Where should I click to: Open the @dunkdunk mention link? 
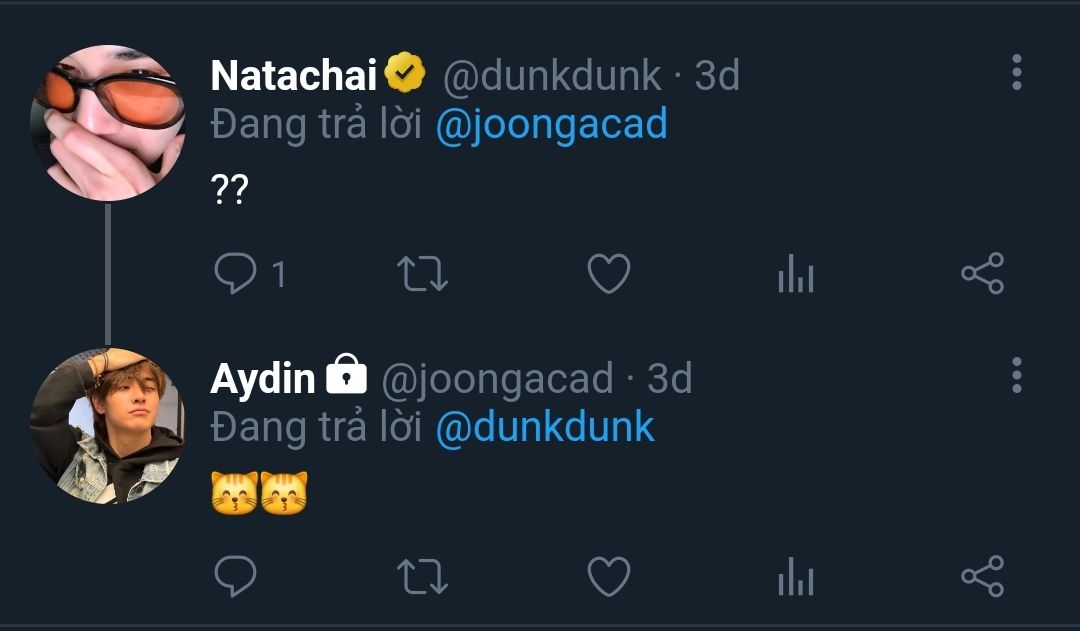tap(545, 427)
